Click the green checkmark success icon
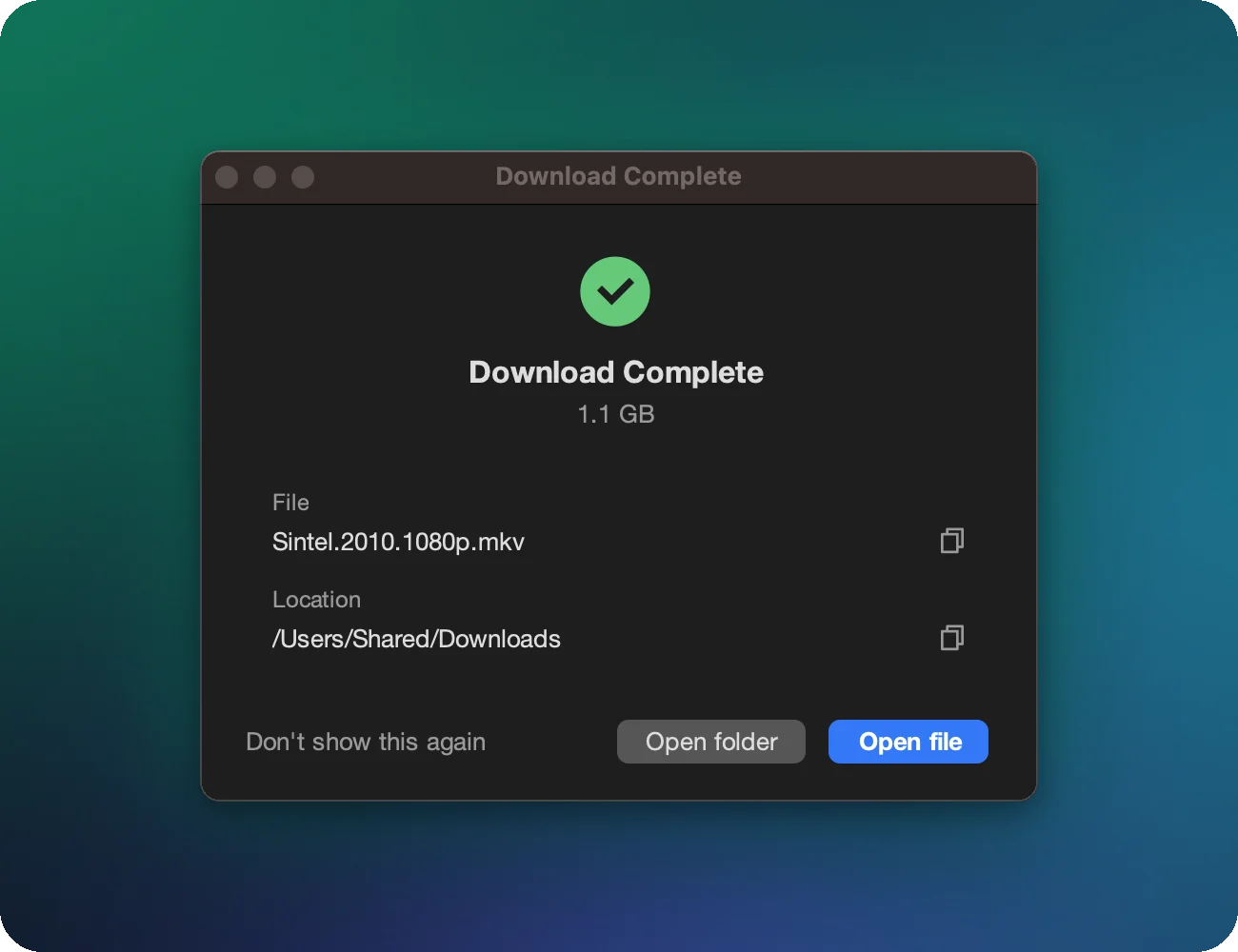 pyautogui.click(x=615, y=291)
